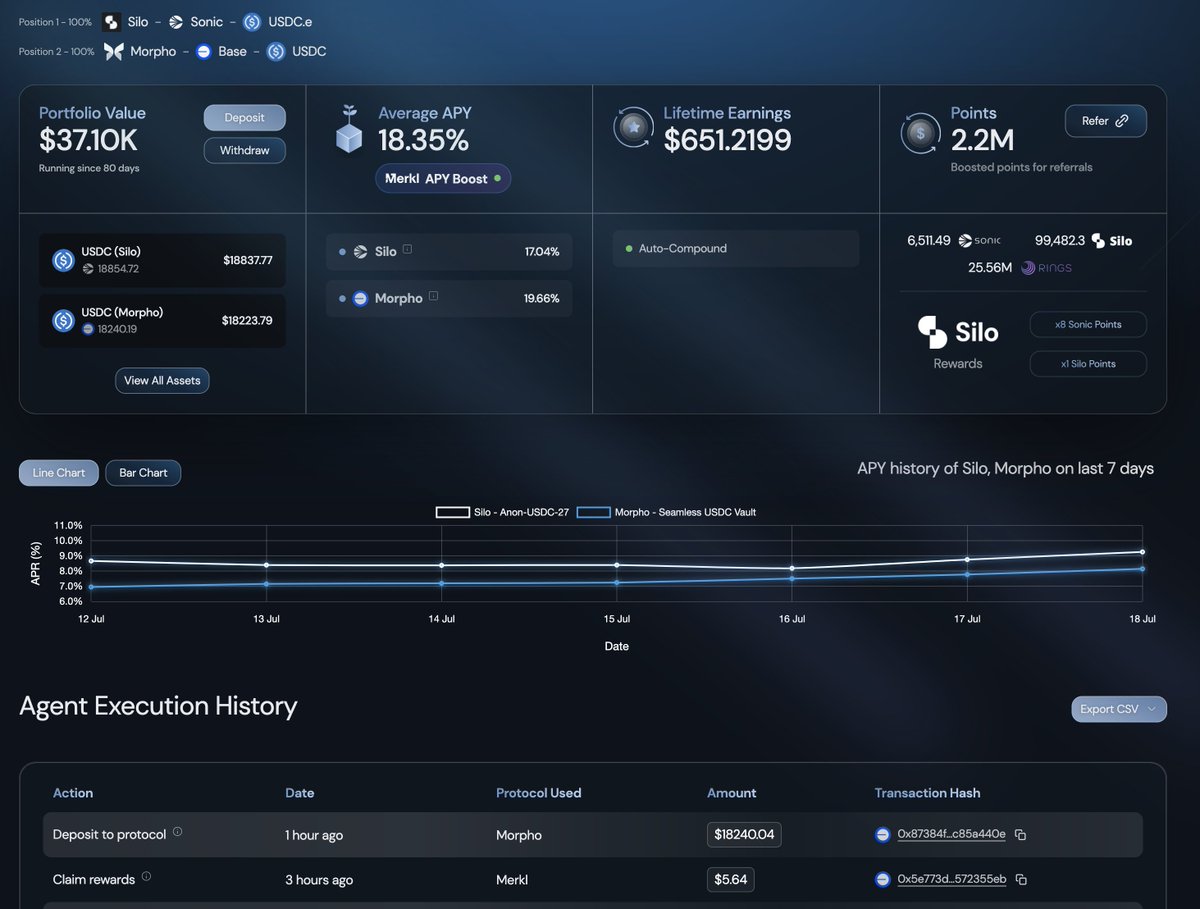The image size is (1200, 909).
Task: Click the Amount column header
Action: [x=732, y=793]
